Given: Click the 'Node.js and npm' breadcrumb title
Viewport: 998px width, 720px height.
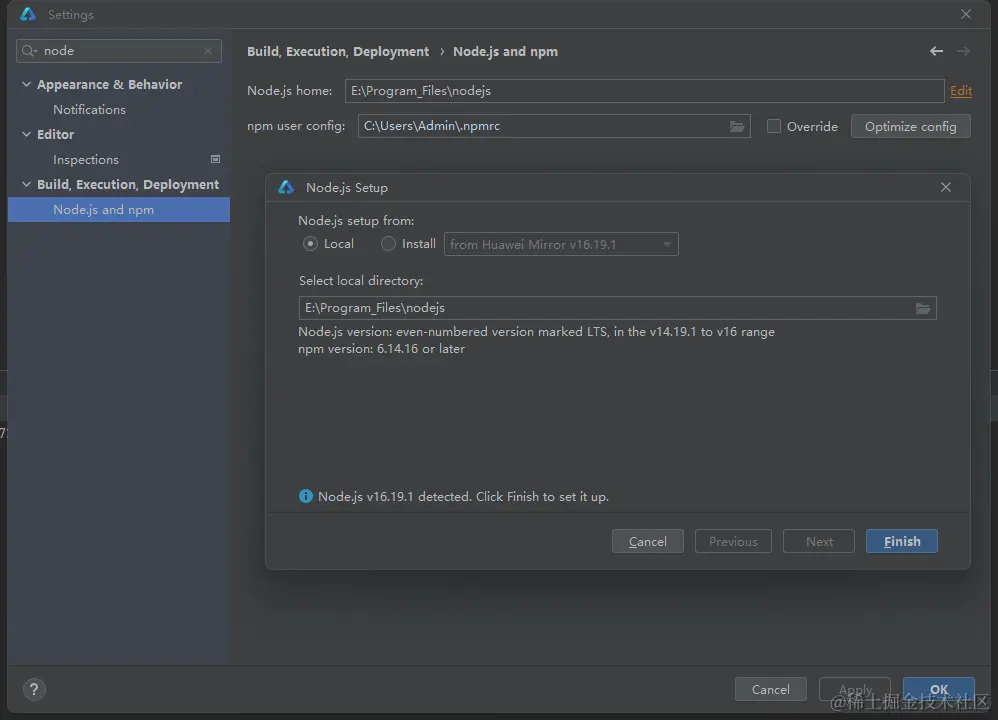Looking at the screenshot, I should (x=505, y=52).
